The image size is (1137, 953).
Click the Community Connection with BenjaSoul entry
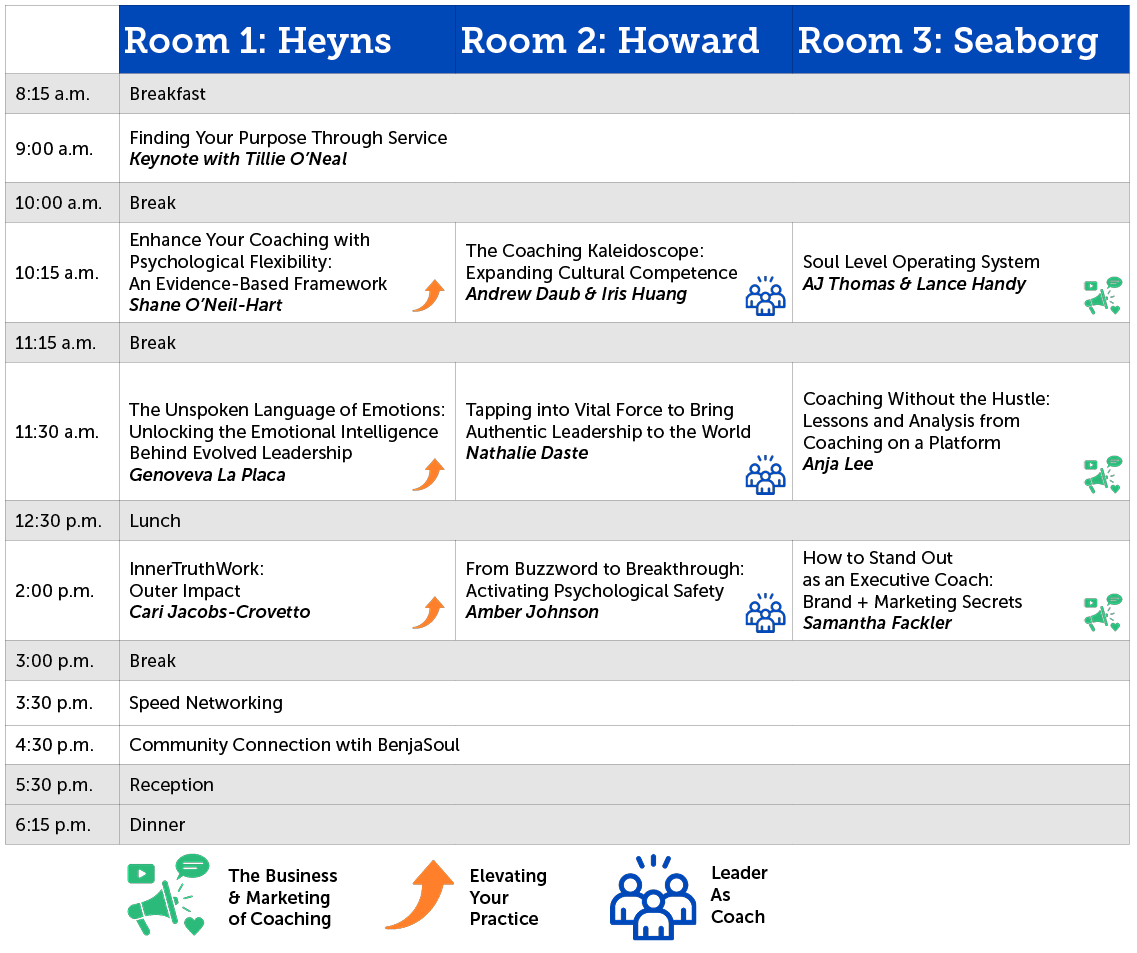coord(294,745)
